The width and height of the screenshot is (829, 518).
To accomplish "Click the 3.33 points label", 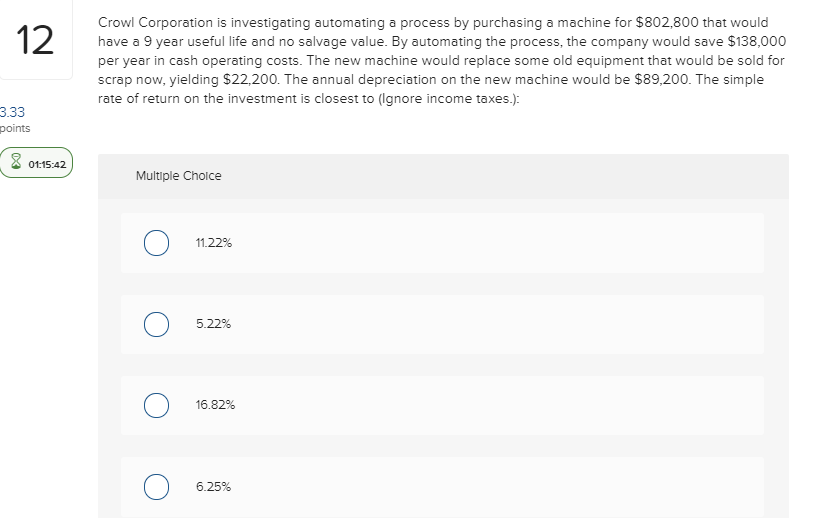I will (15, 120).
